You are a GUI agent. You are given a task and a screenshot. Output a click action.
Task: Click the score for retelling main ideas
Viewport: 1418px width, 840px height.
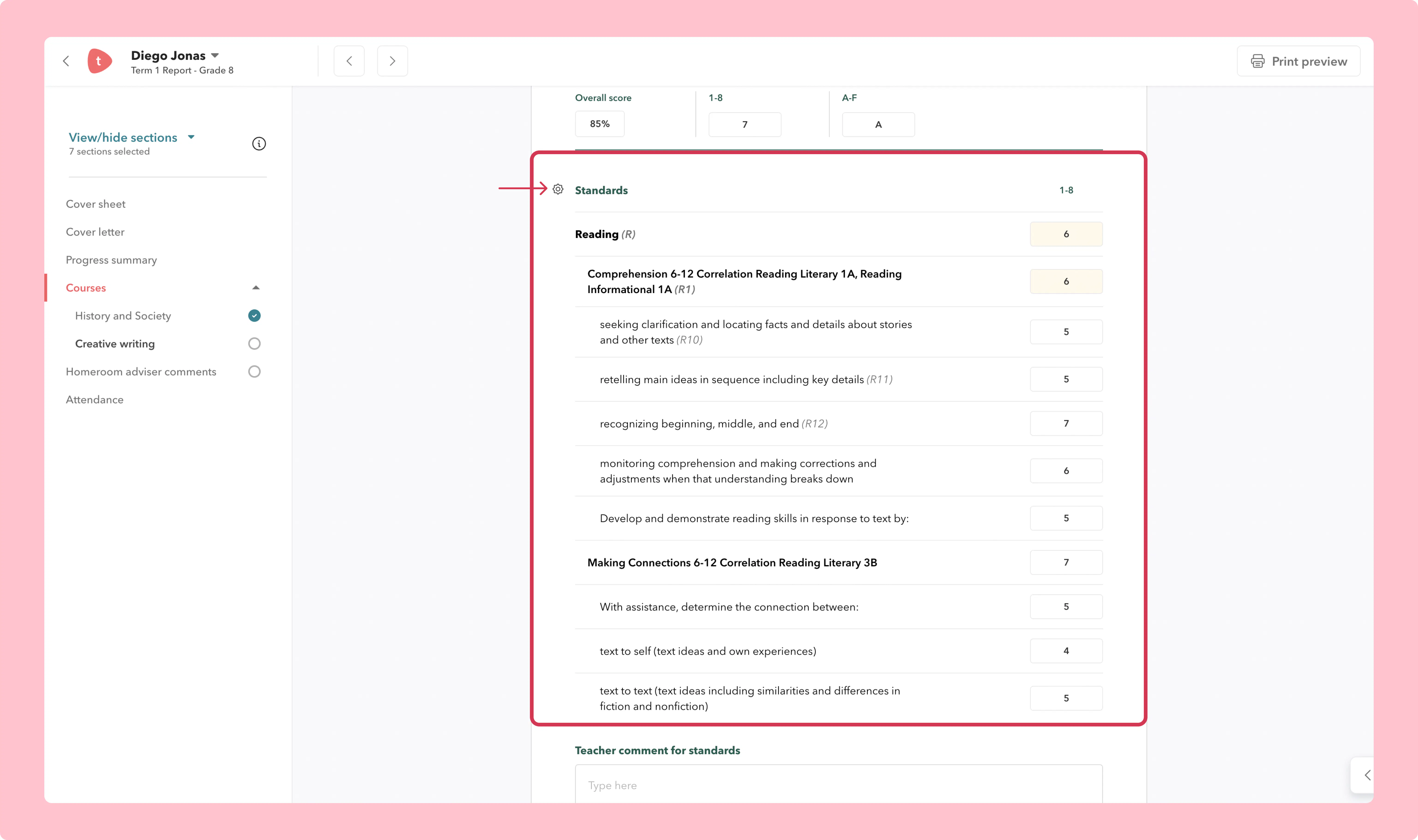click(1067, 379)
